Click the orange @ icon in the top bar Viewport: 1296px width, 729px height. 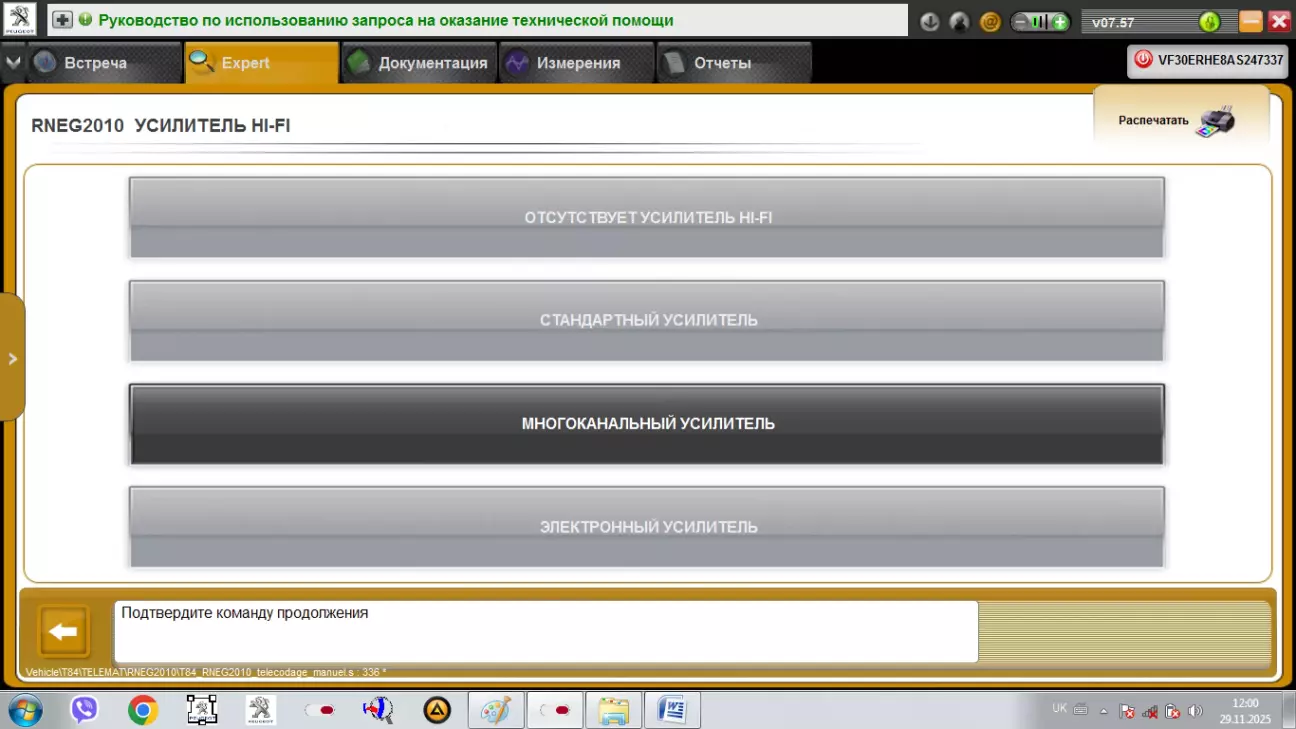[x=990, y=21]
